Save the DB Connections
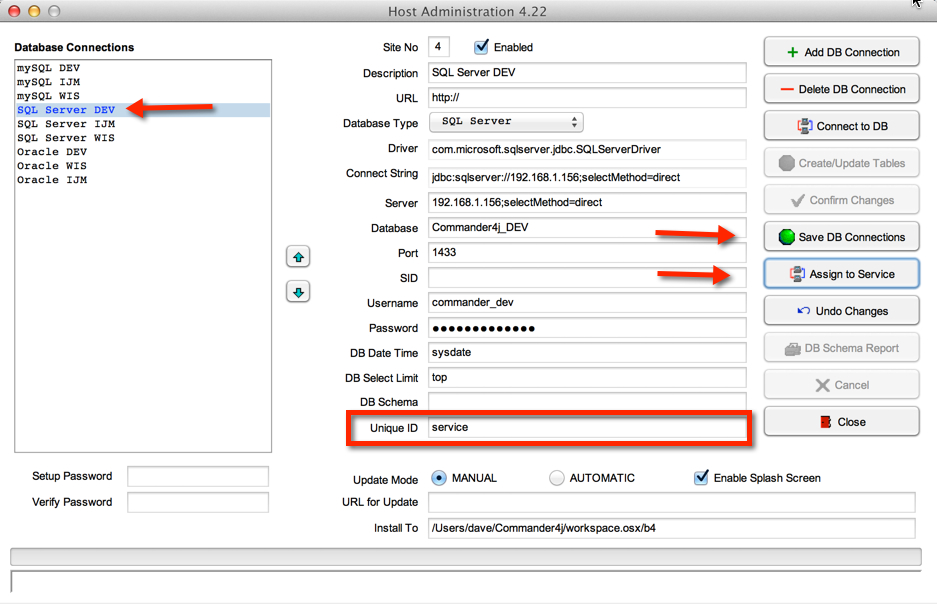This screenshot has height=604, width=937. point(841,237)
